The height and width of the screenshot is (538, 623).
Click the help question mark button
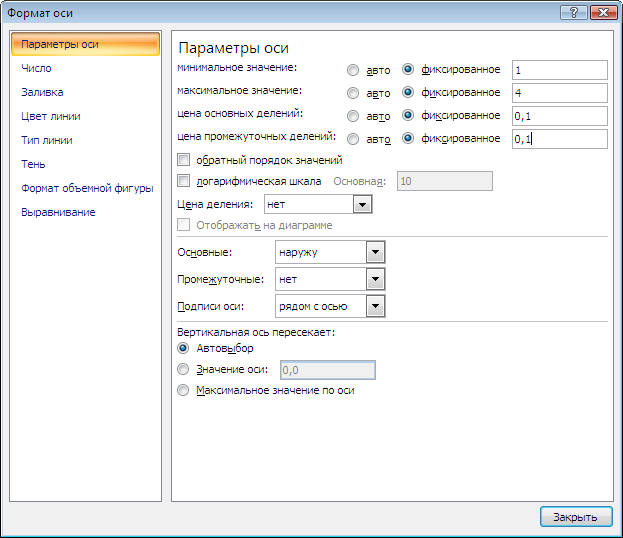pyautogui.click(x=573, y=13)
